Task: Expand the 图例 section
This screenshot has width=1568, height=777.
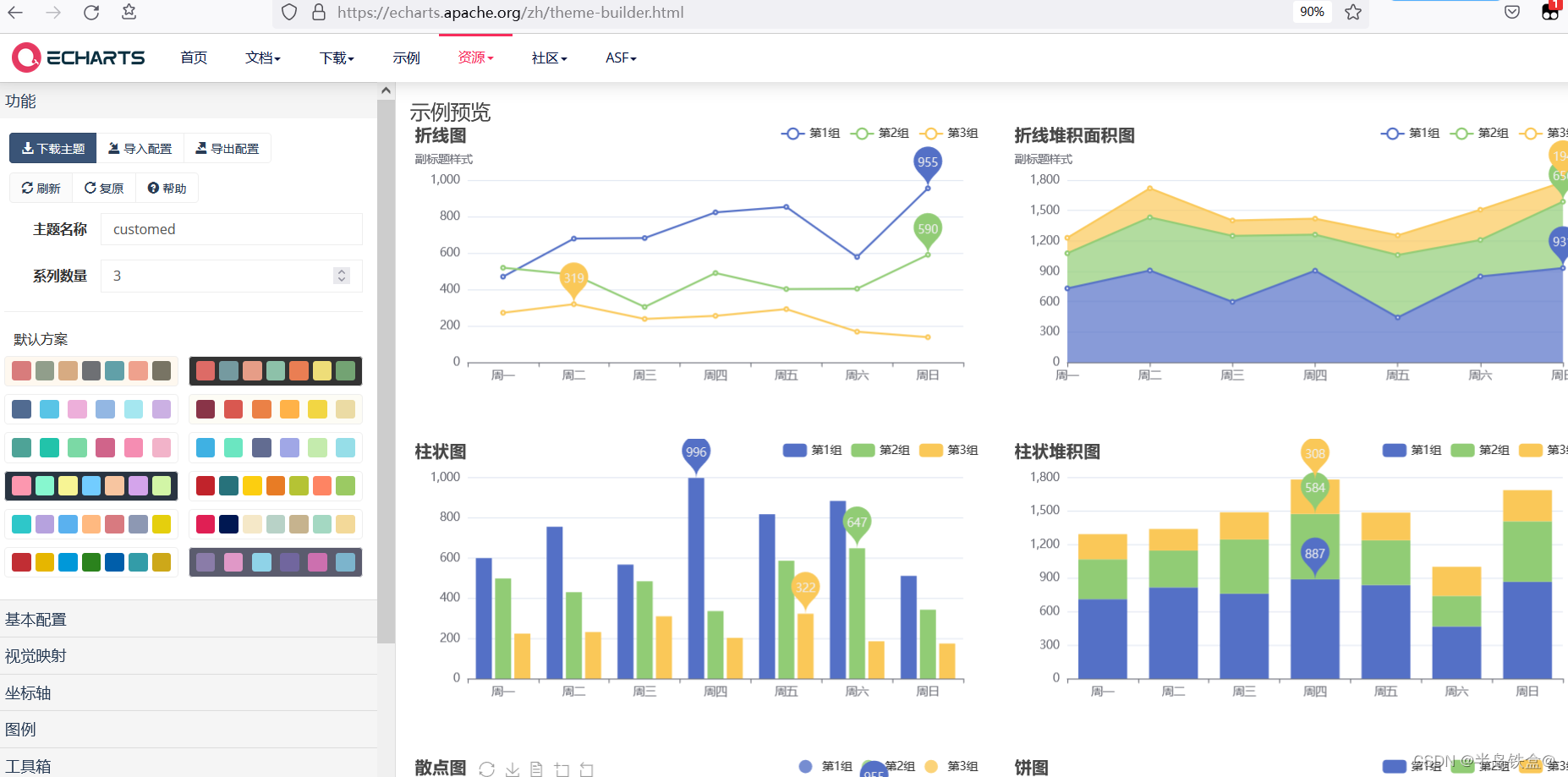Action: (x=189, y=730)
